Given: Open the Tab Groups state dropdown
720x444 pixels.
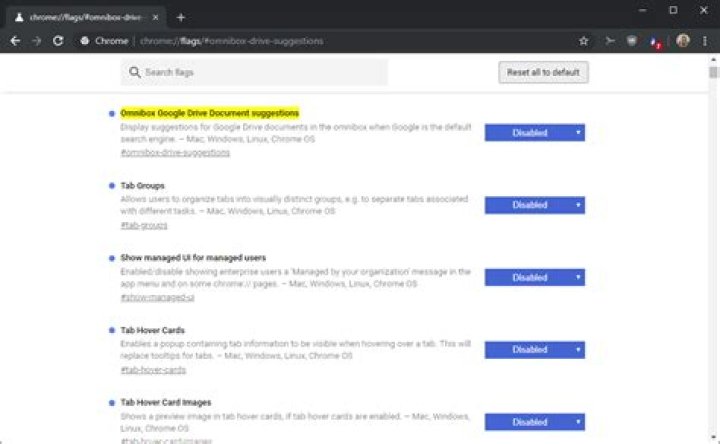Looking at the screenshot, I should 534,205.
